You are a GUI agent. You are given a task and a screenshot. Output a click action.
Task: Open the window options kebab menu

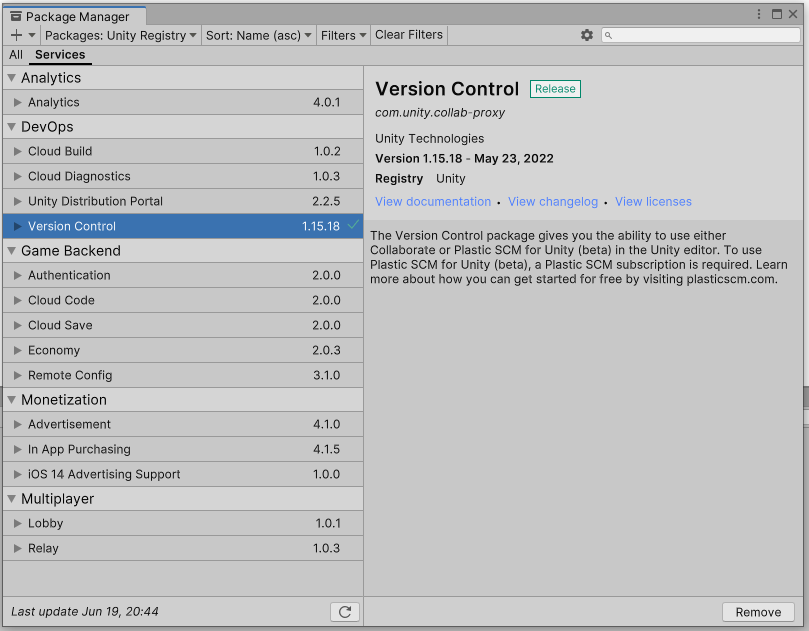(759, 14)
